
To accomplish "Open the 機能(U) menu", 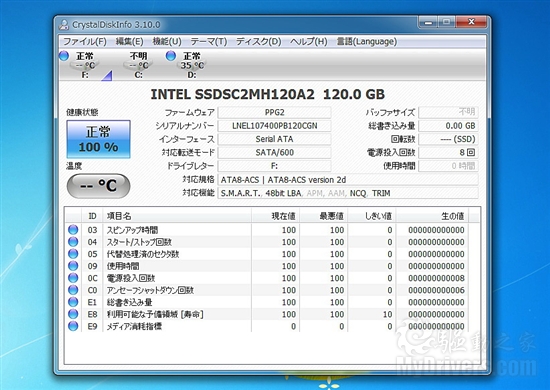I will point(167,42).
